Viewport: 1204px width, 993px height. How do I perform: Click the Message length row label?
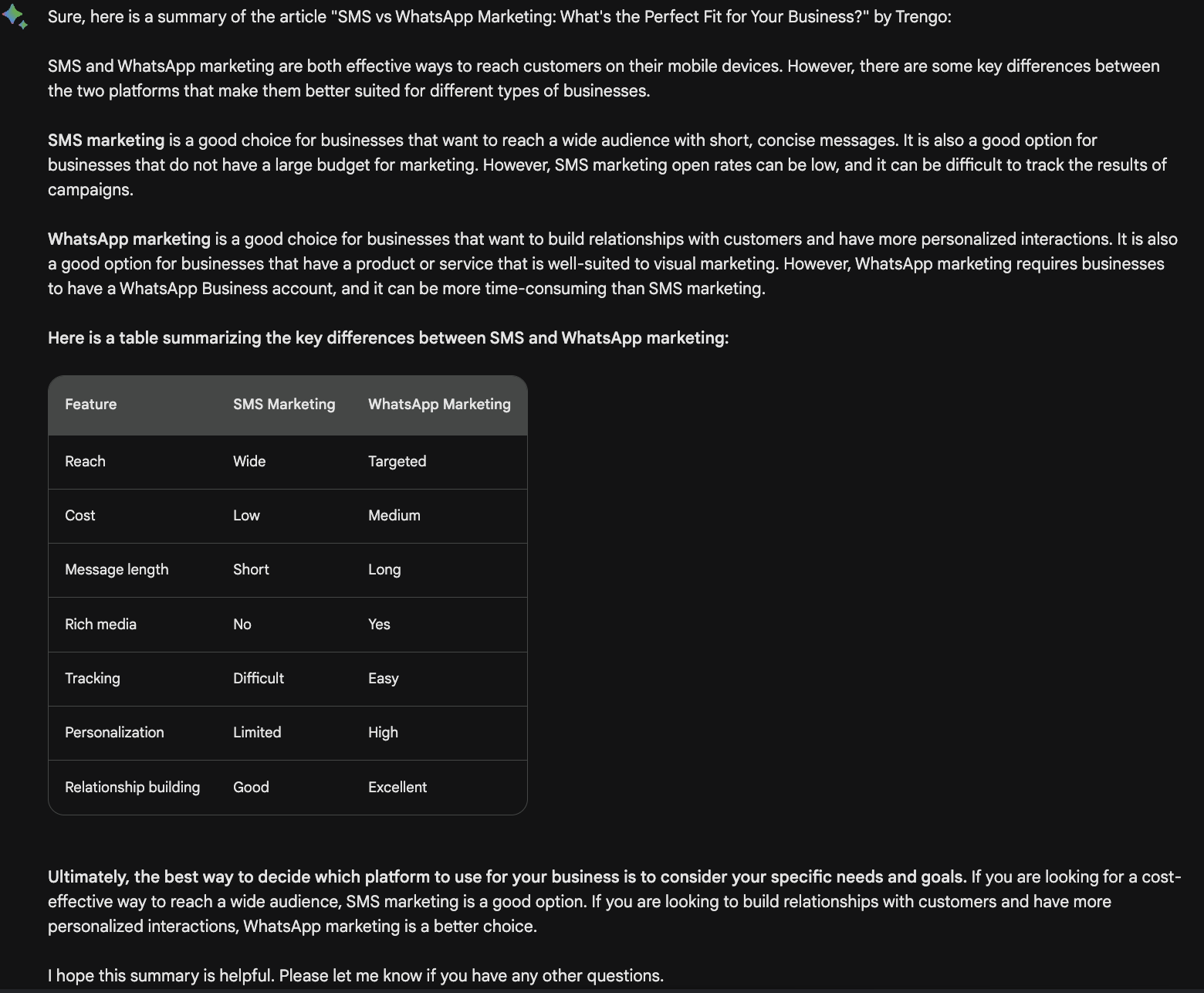[117, 570]
